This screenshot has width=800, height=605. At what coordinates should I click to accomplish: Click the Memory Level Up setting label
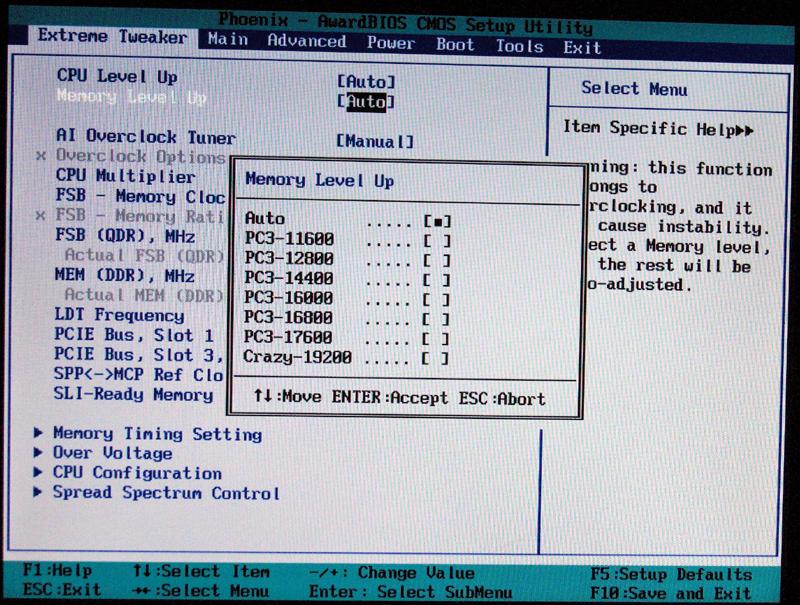pyautogui.click(x=132, y=96)
